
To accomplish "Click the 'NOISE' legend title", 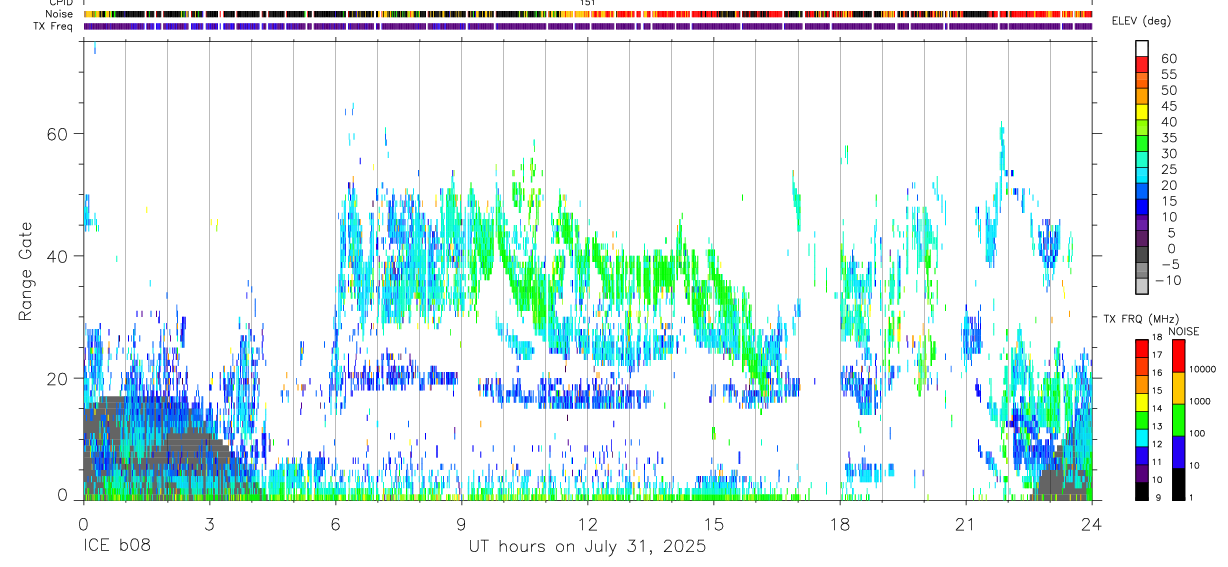I will pyautogui.click(x=1183, y=331).
